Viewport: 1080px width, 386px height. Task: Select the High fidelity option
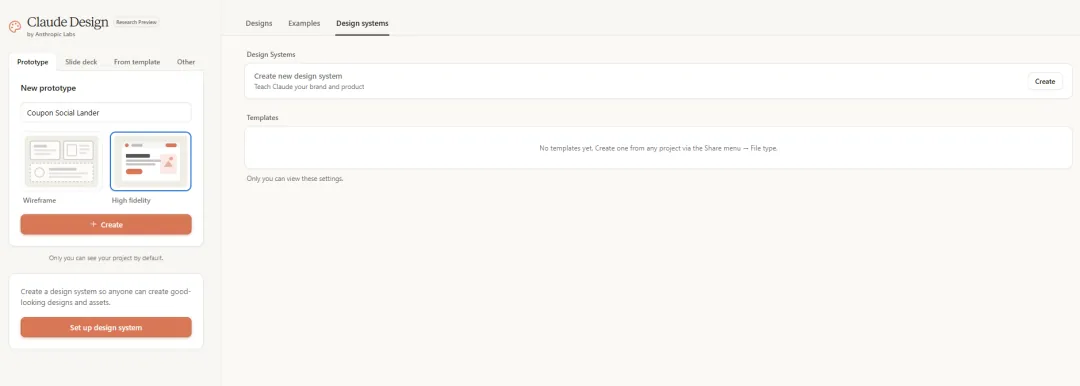tap(151, 161)
